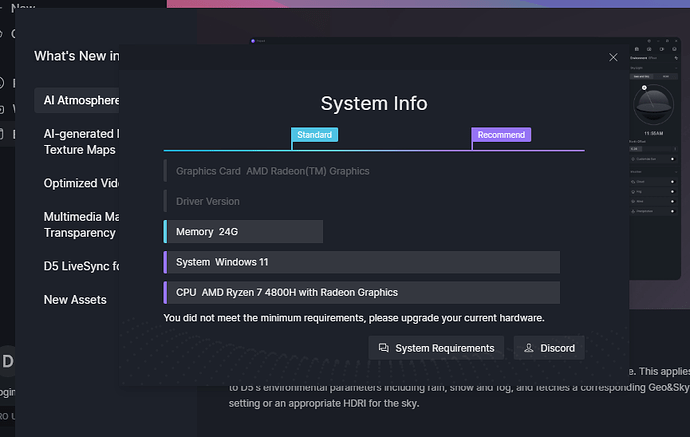Close the System Info dialog
This screenshot has height=437, width=690.
tap(613, 57)
